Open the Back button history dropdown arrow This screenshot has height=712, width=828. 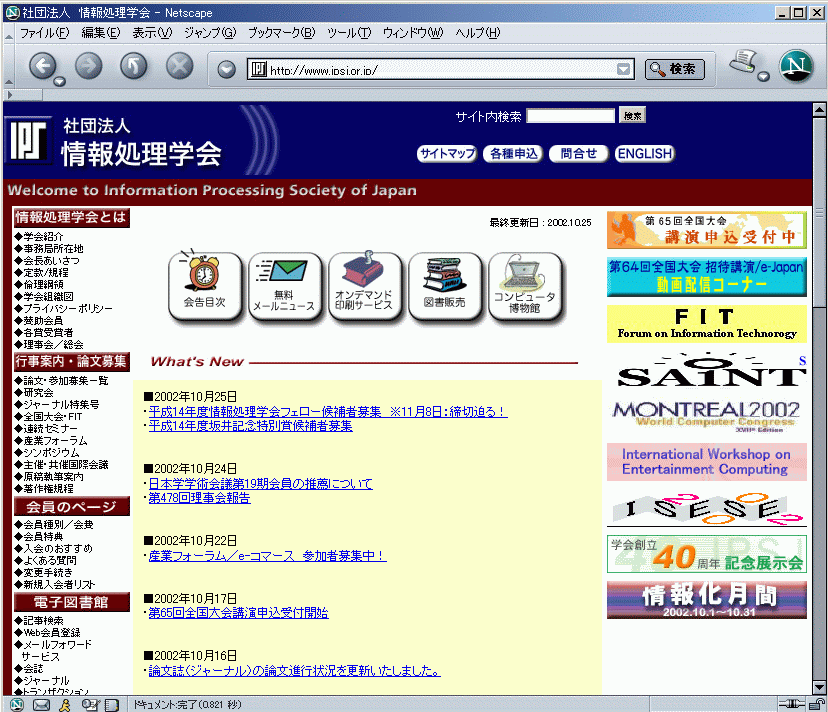tap(60, 81)
